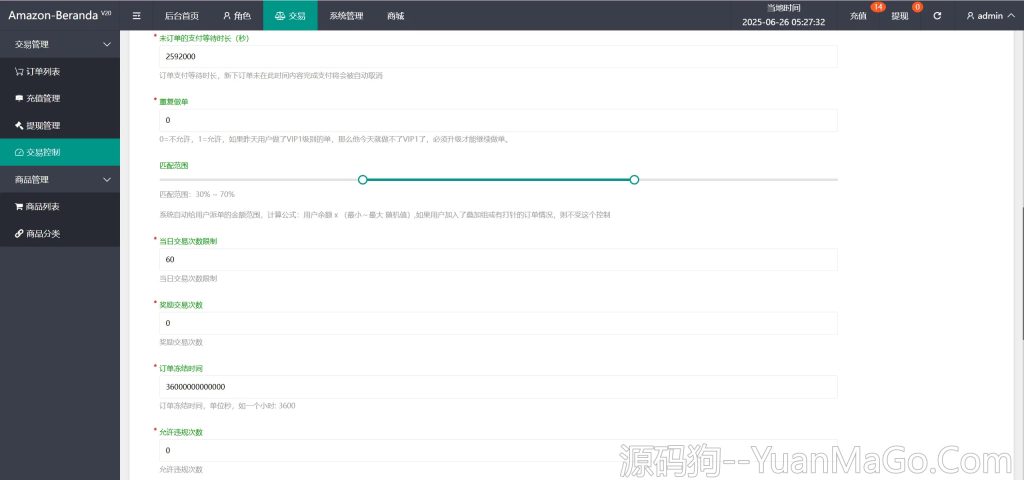Image resolution: width=1024 pixels, height=480 pixels.
Task: Click the cart icon beside 订单列表
Action: pos(19,72)
